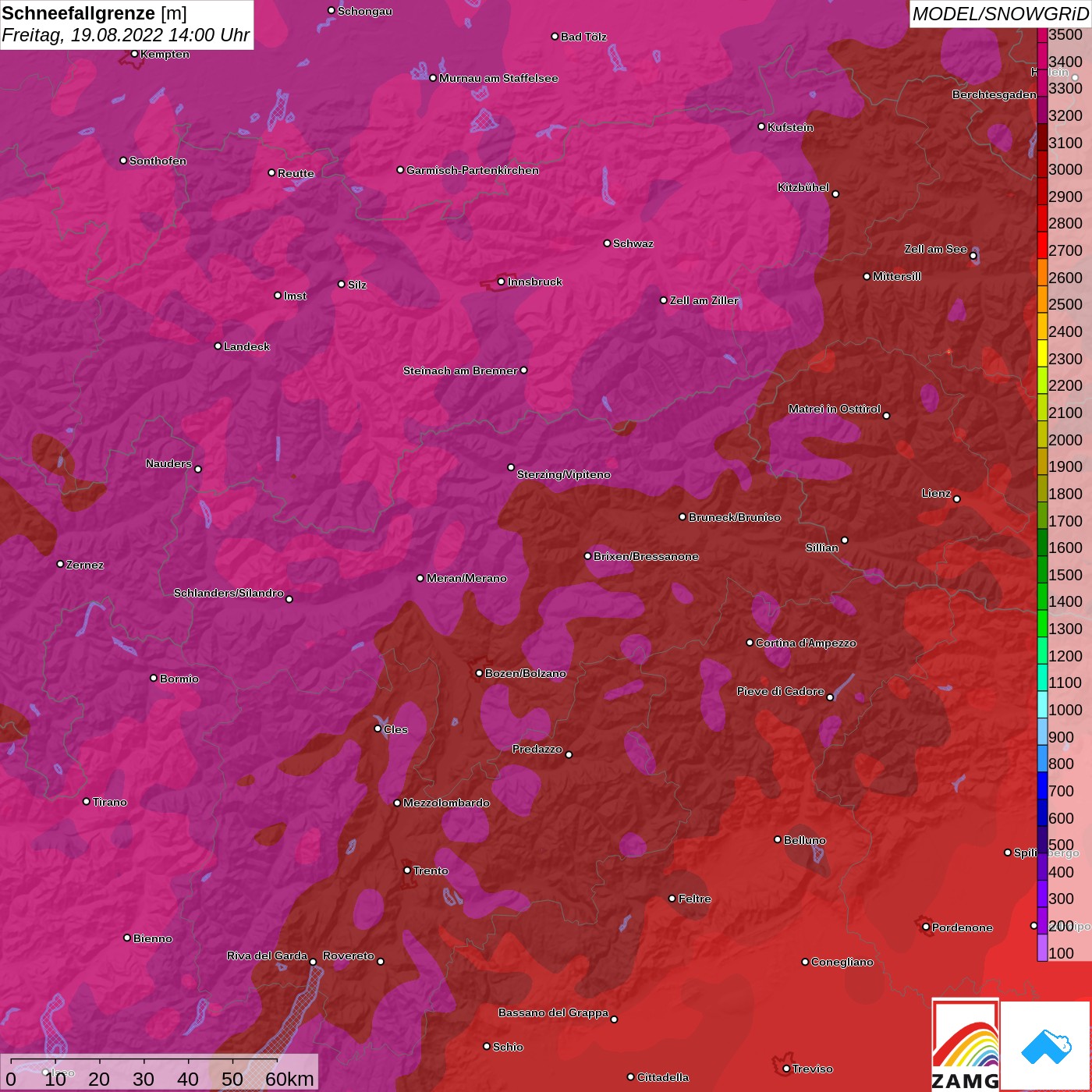This screenshot has height=1092, width=1092.
Task: Click the blue bird logo icon
Action: (1046, 1046)
